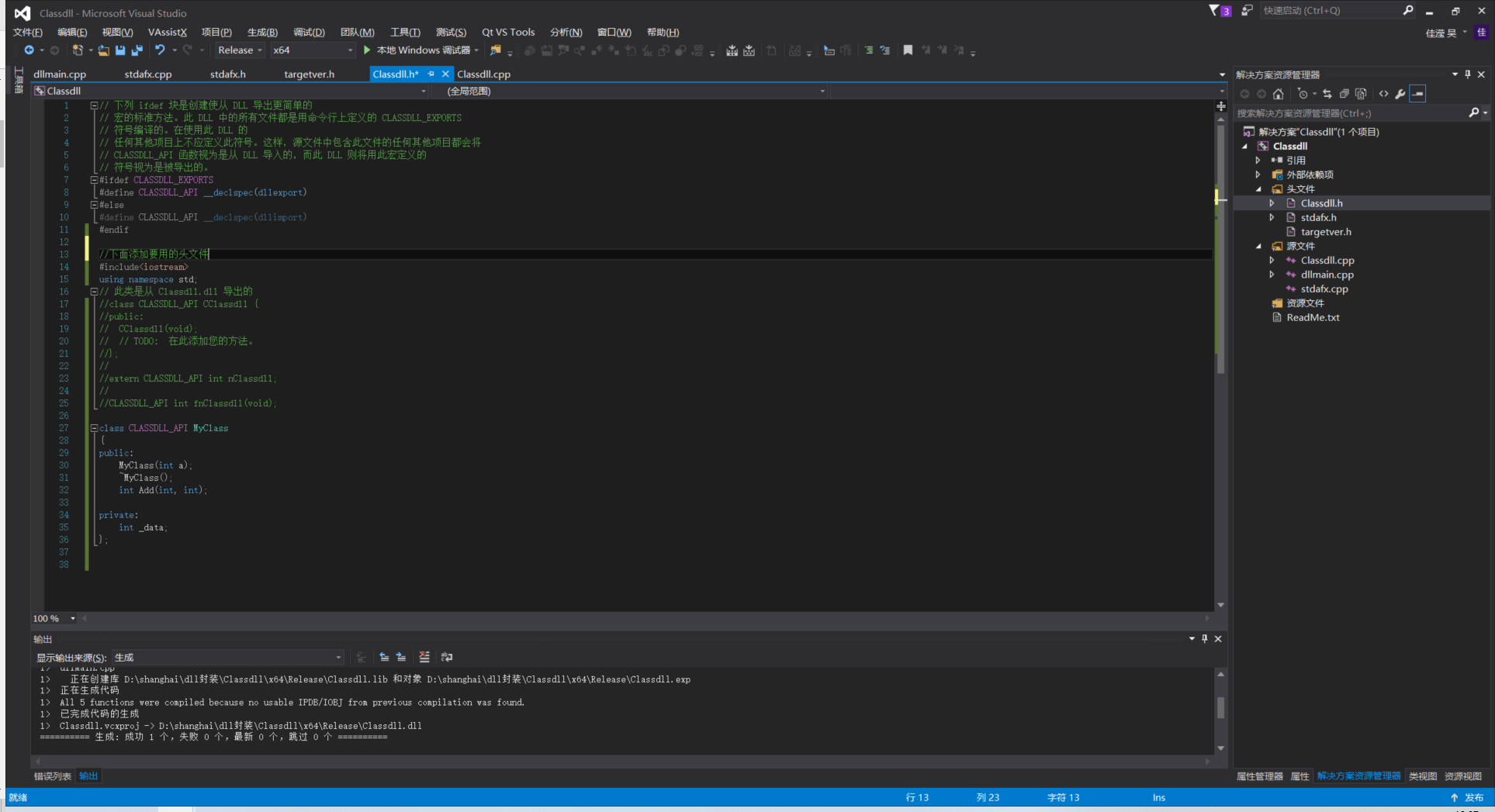Toggle word wrap in the Output window

[447, 657]
